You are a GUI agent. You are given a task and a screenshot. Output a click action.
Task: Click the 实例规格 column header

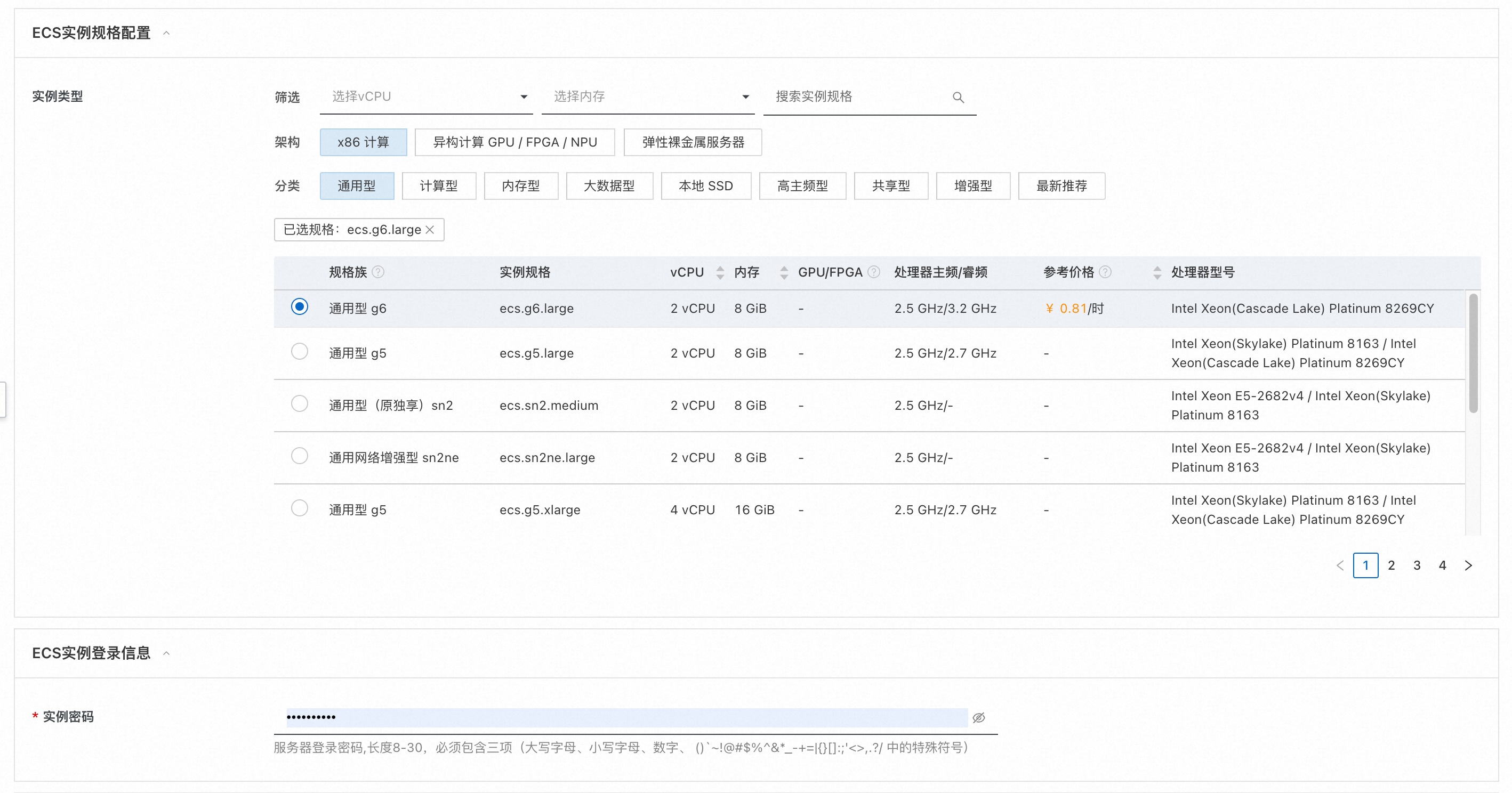[x=525, y=272]
